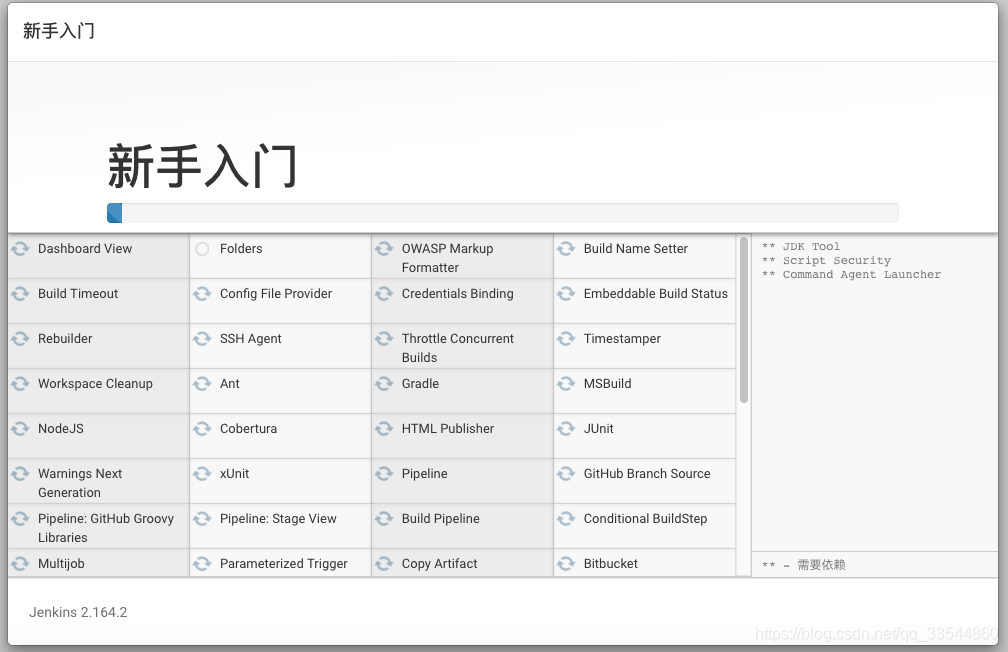Click the plugin installation progress bar
Screen dimensions: 1008x652
[503, 213]
